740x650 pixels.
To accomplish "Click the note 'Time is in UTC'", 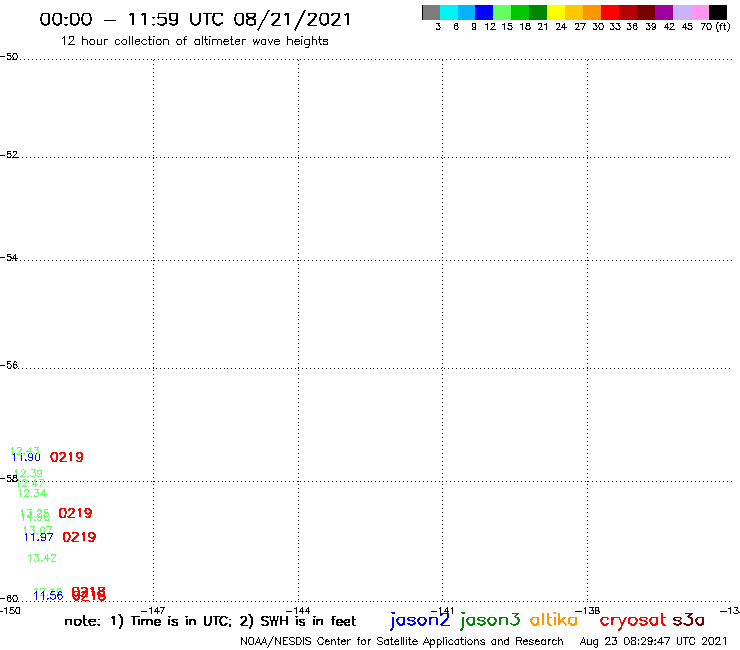I will pos(181,621).
